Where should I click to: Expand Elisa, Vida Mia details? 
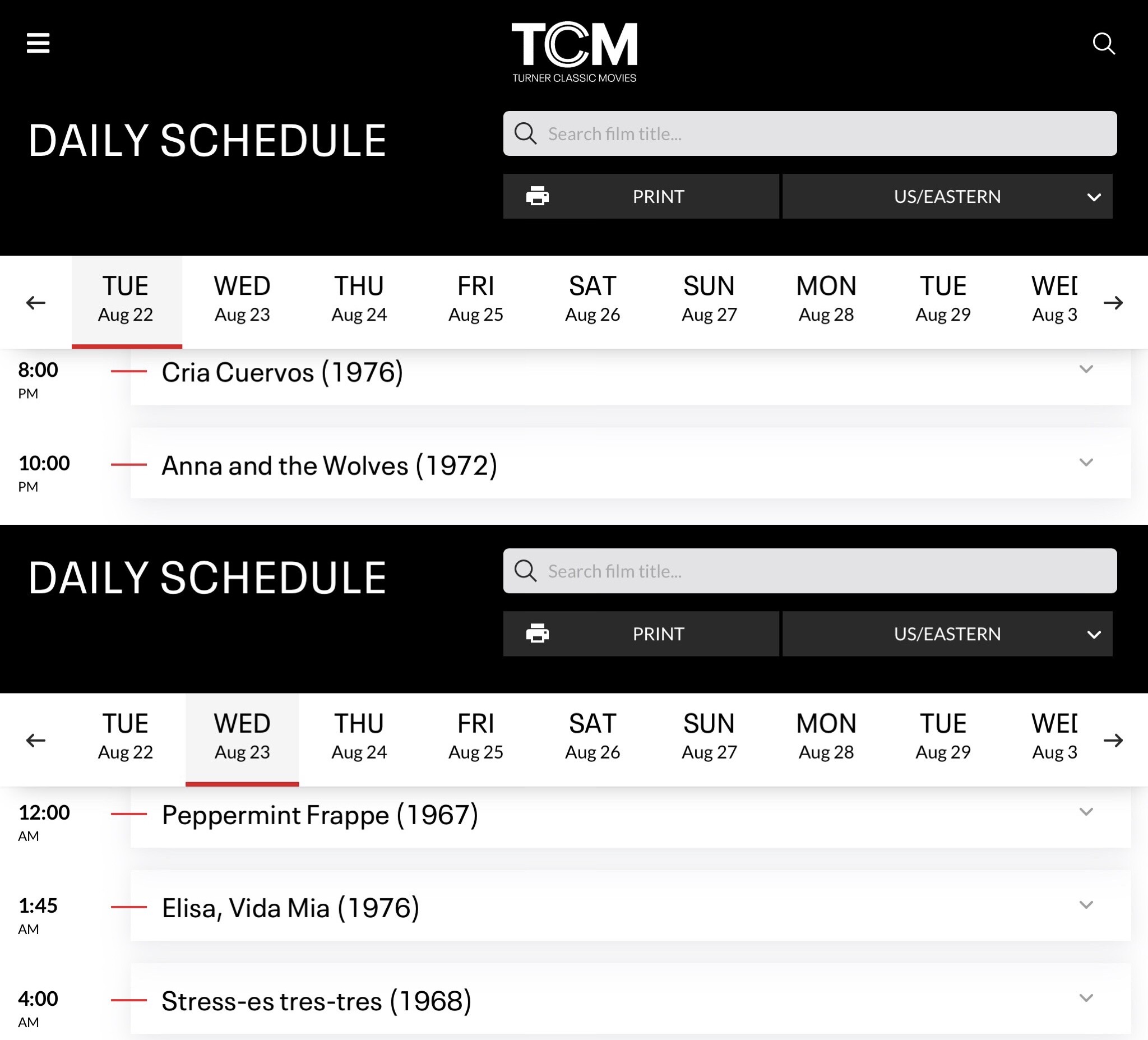[1086, 905]
